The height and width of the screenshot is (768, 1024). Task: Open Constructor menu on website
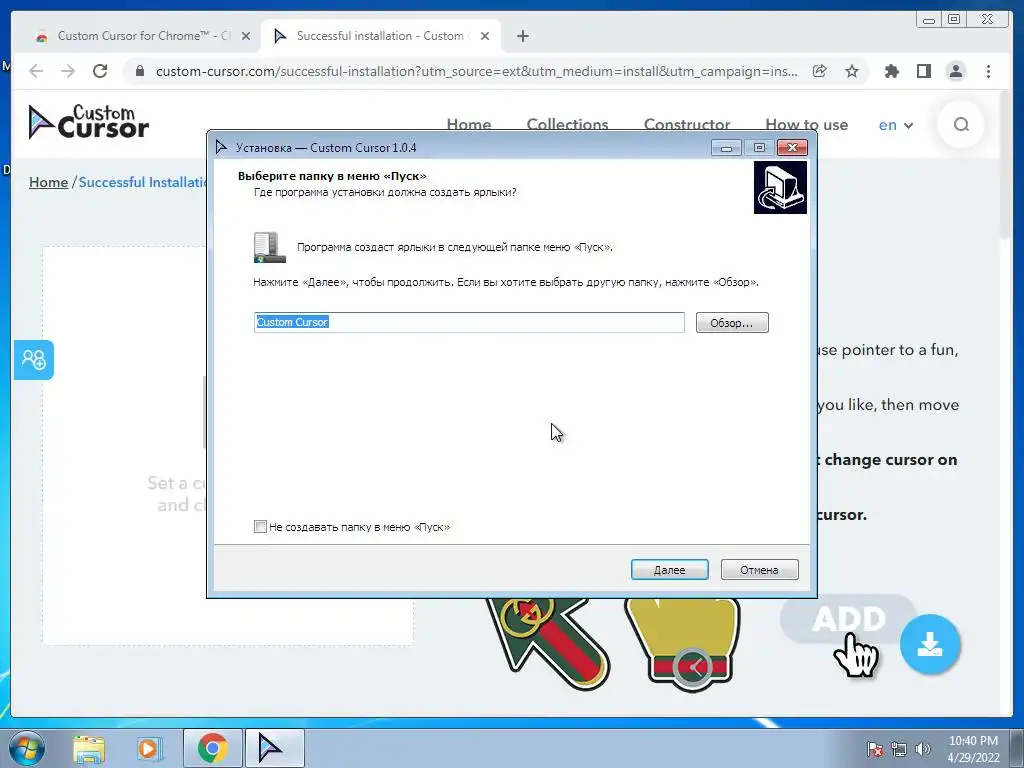click(x=687, y=124)
